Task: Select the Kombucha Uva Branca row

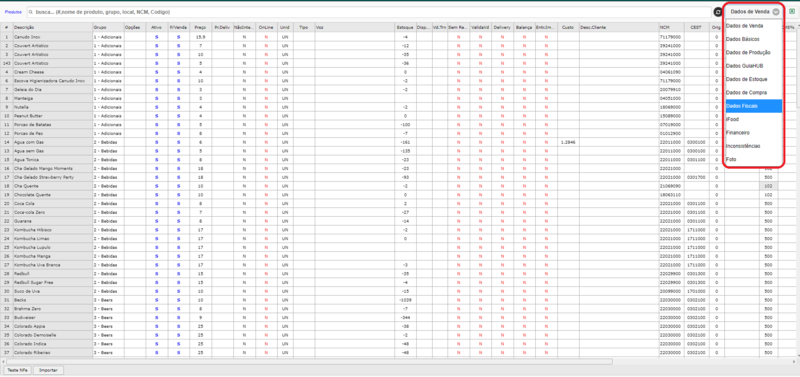Action: tap(53, 265)
